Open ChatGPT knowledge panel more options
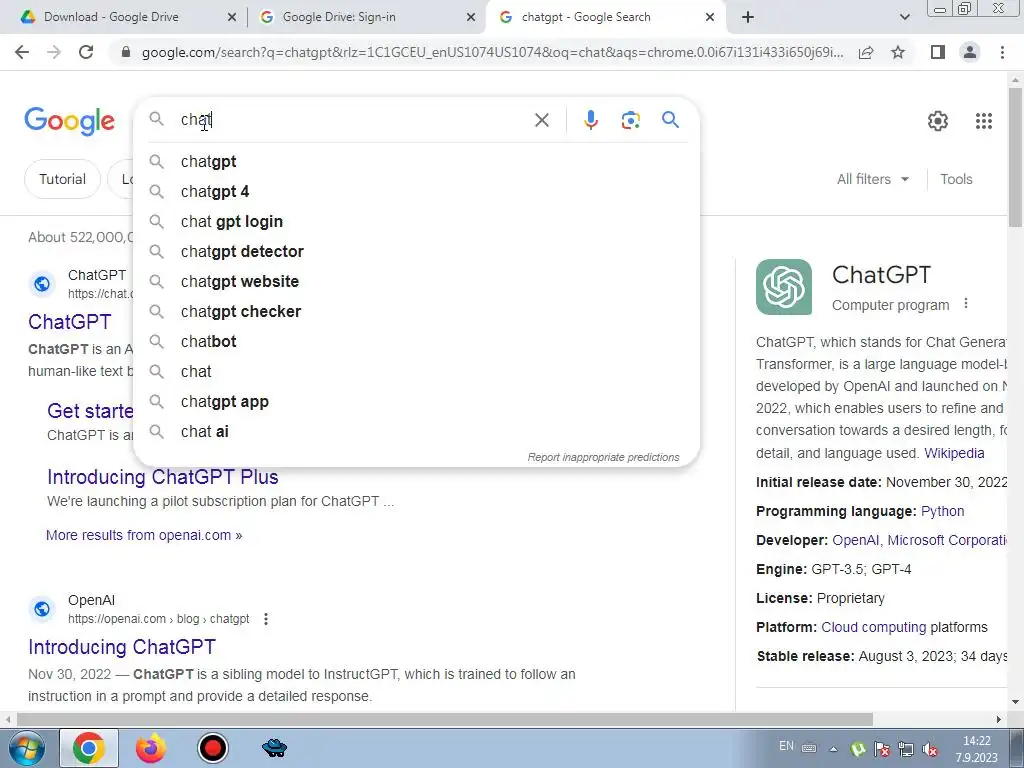 (x=966, y=304)
